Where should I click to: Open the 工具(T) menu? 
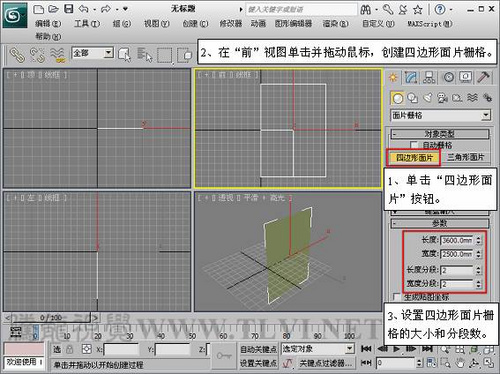coord(87,24)
